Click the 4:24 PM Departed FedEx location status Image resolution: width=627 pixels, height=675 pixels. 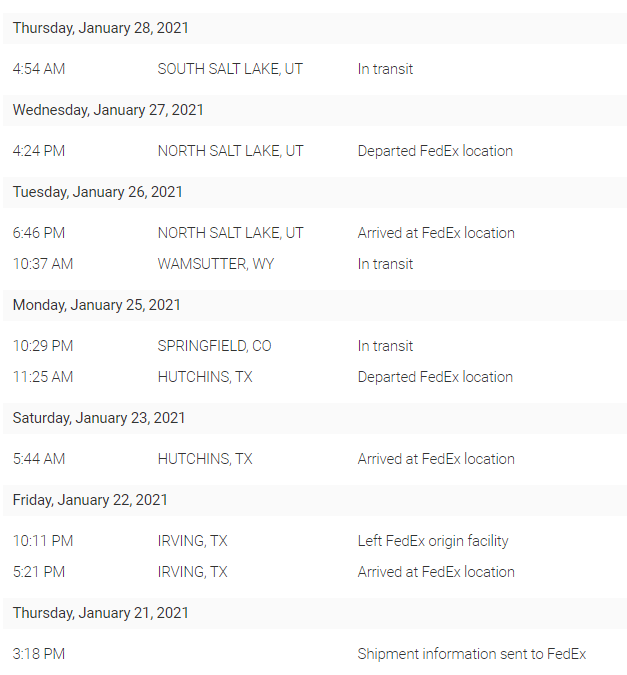click(435, 151)
